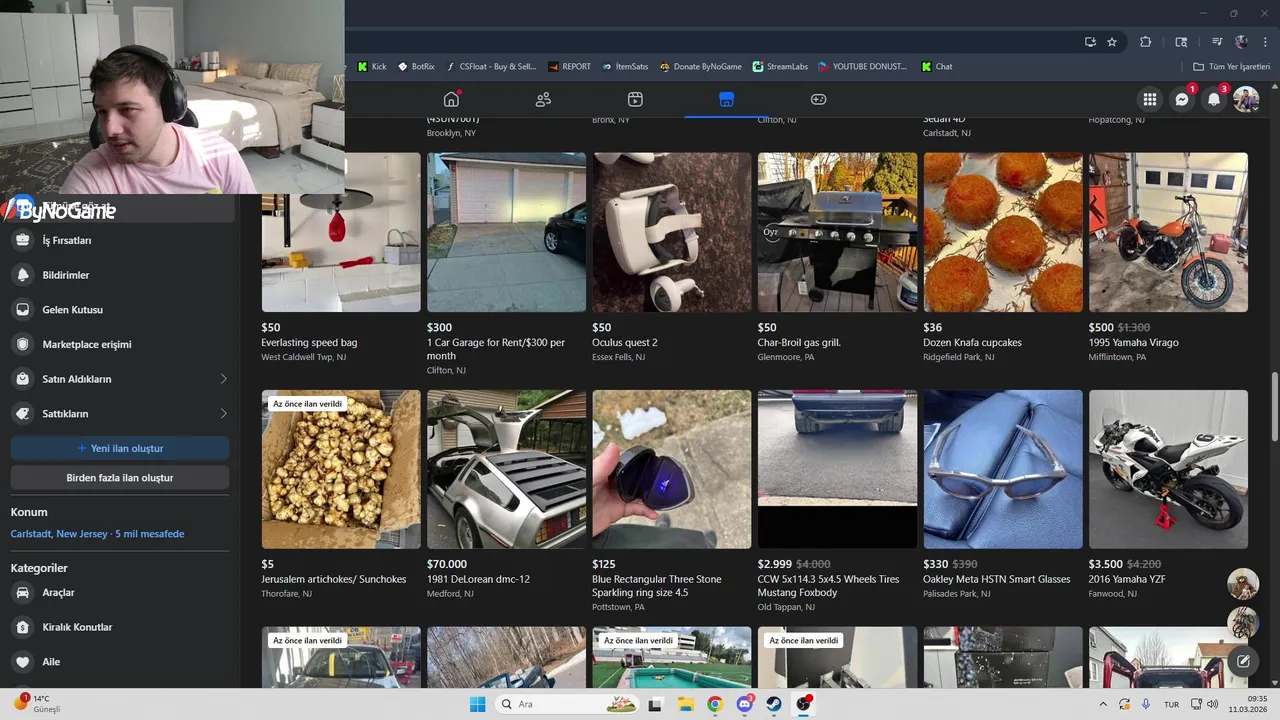Click install app icon in address bar
1280x720 pixels.
pyautogui.click(x=1091, y=42)
